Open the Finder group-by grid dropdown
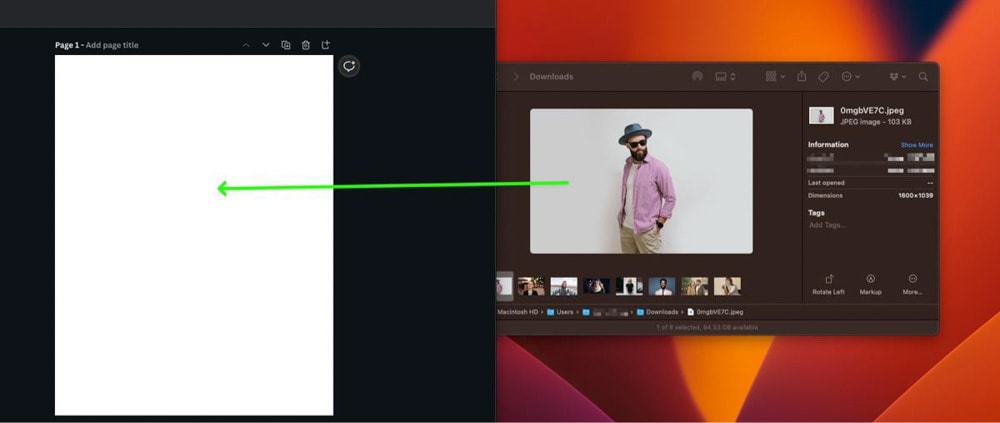 [x=775, y=77]
